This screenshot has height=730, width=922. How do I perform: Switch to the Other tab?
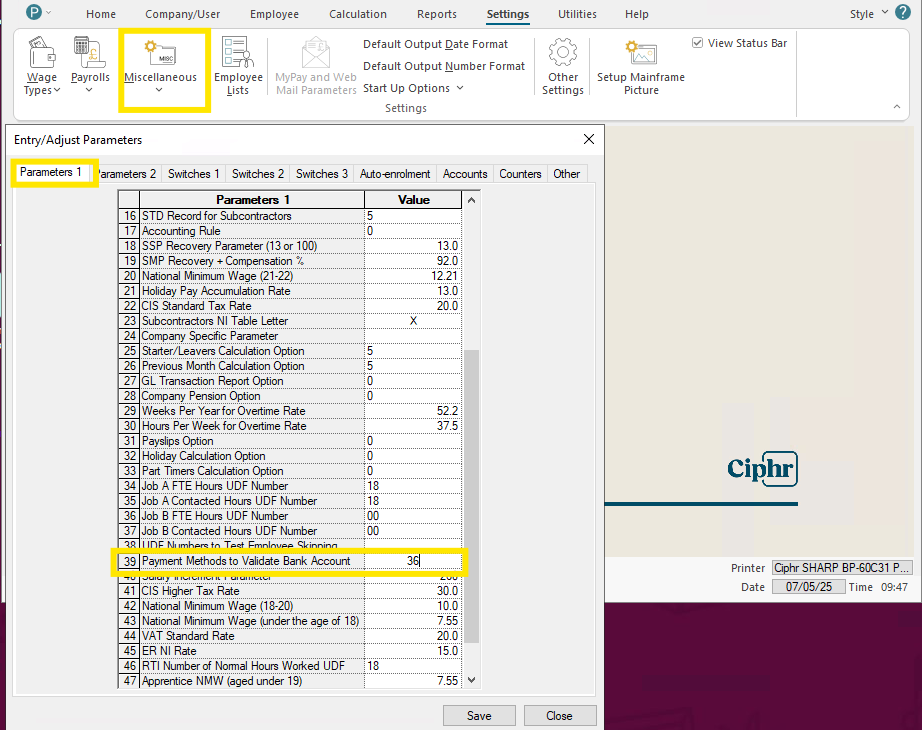click(x=566, y=174)
